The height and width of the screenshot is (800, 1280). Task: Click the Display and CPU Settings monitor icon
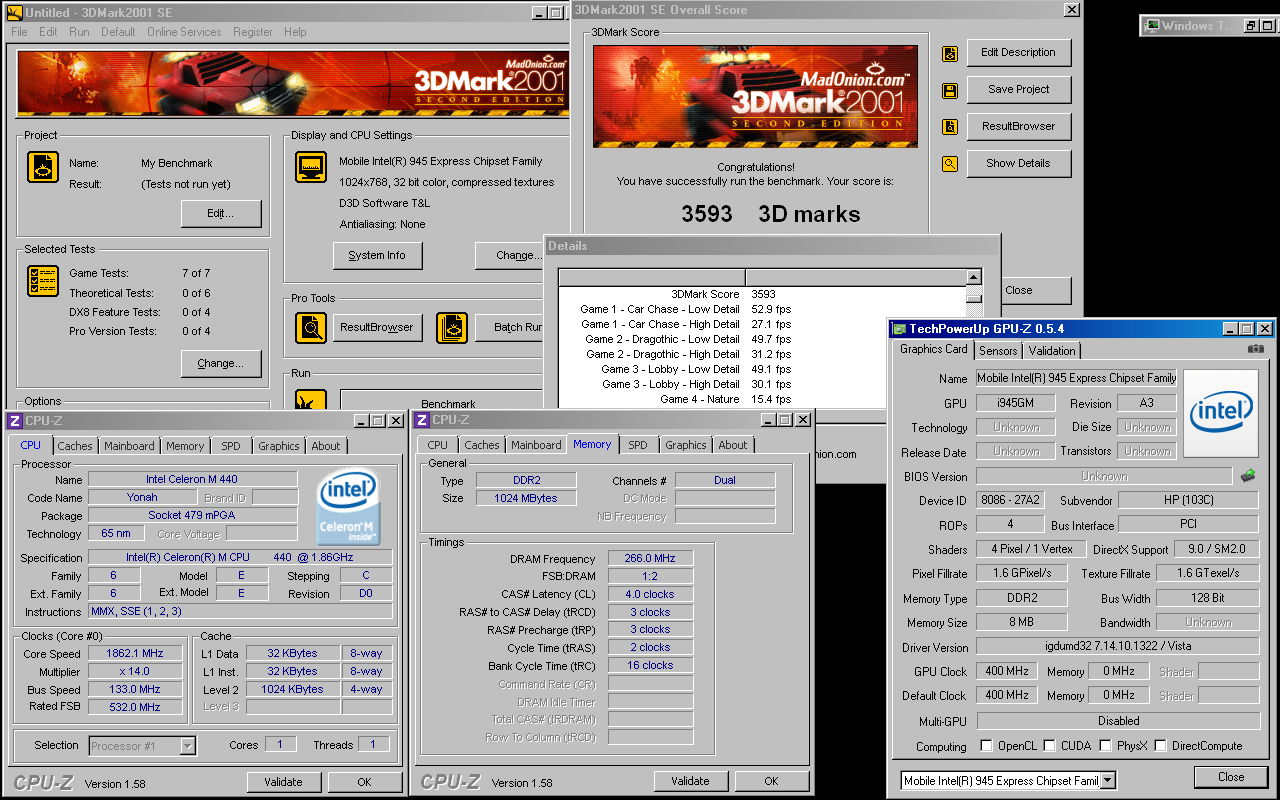pyautogui.click(x=311, y=167)
